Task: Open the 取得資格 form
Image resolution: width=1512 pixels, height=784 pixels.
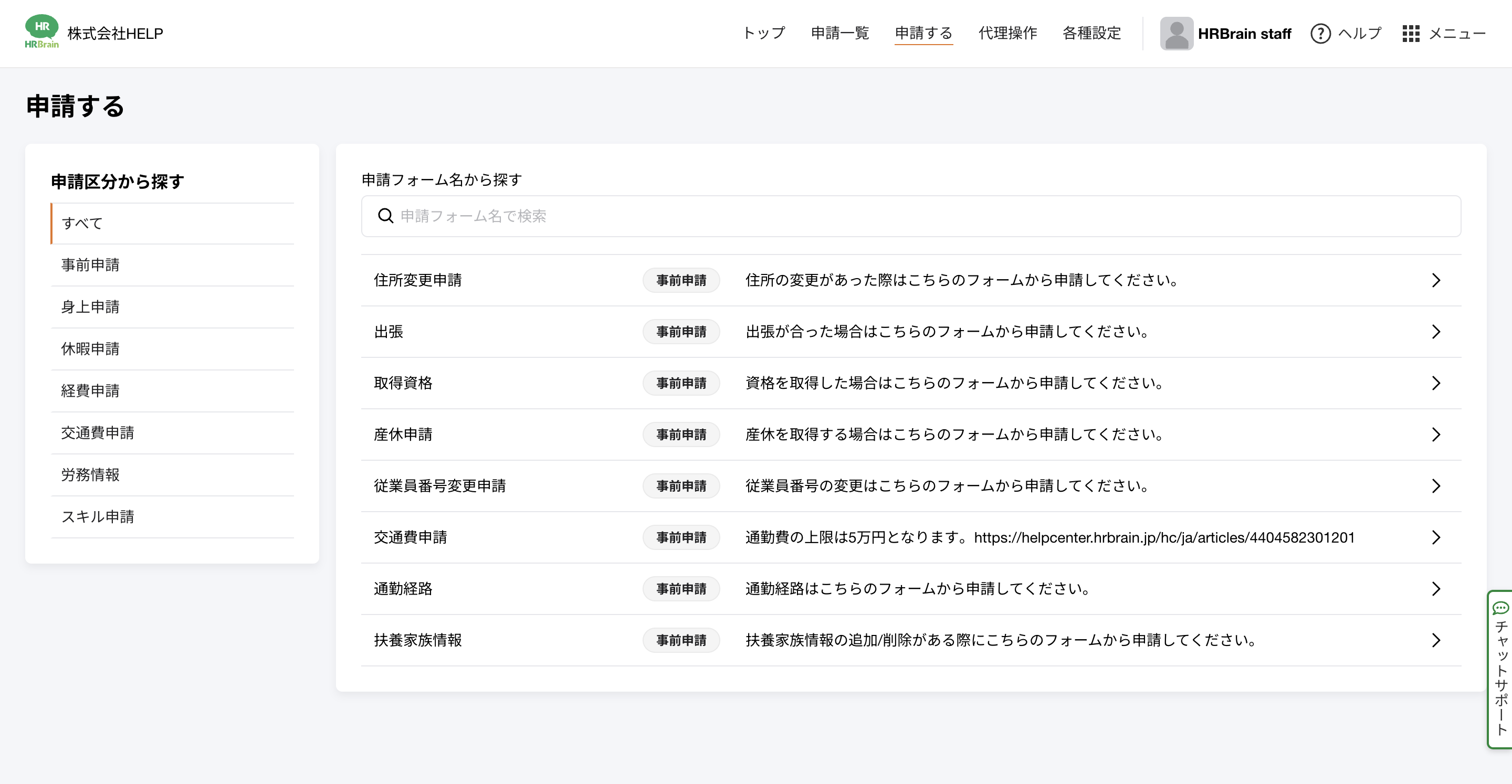Action: tap(403, 383)
